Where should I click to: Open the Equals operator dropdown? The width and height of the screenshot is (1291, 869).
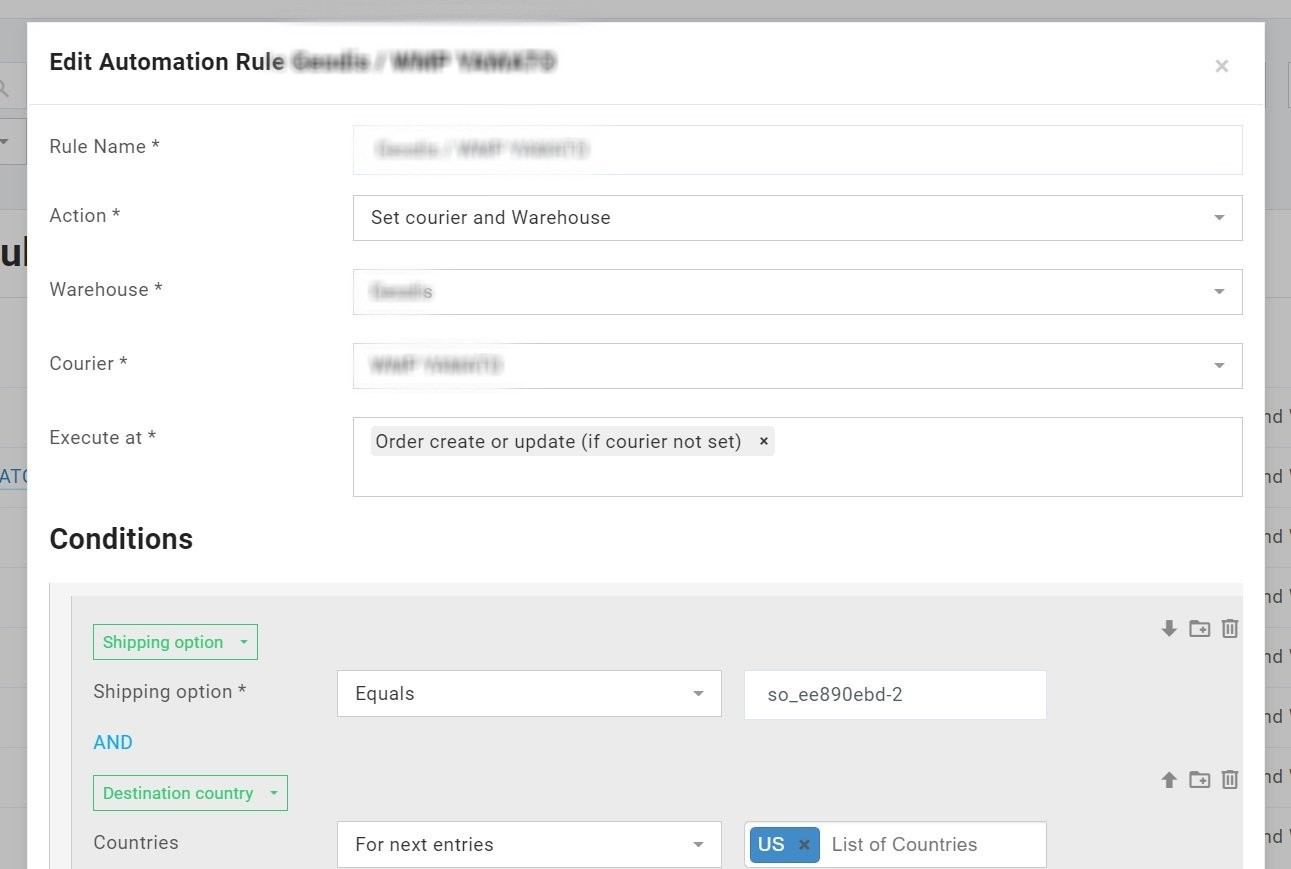click(529, 694)
